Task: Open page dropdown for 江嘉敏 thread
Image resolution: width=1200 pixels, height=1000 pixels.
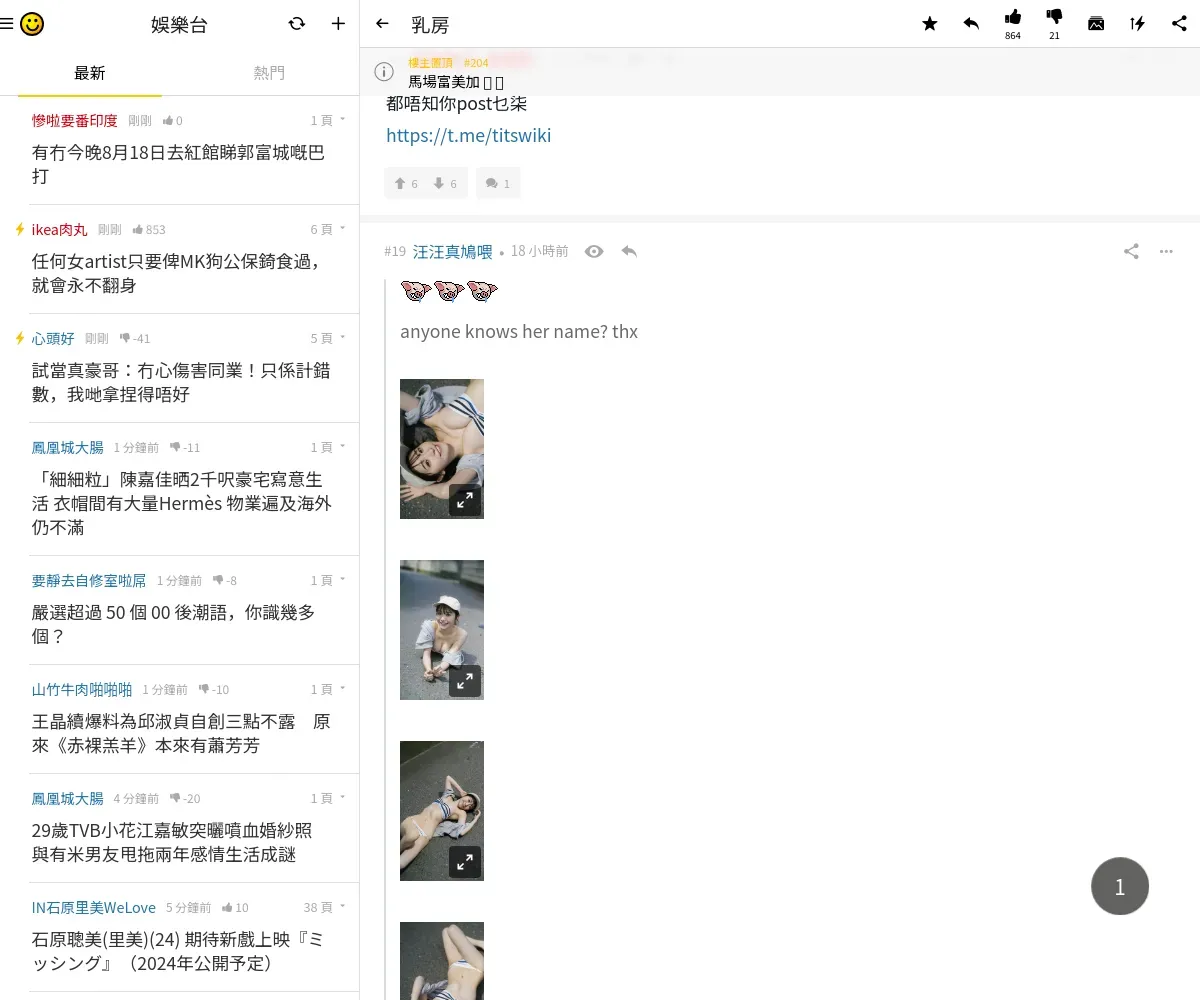Action: (x=328, y=798)
